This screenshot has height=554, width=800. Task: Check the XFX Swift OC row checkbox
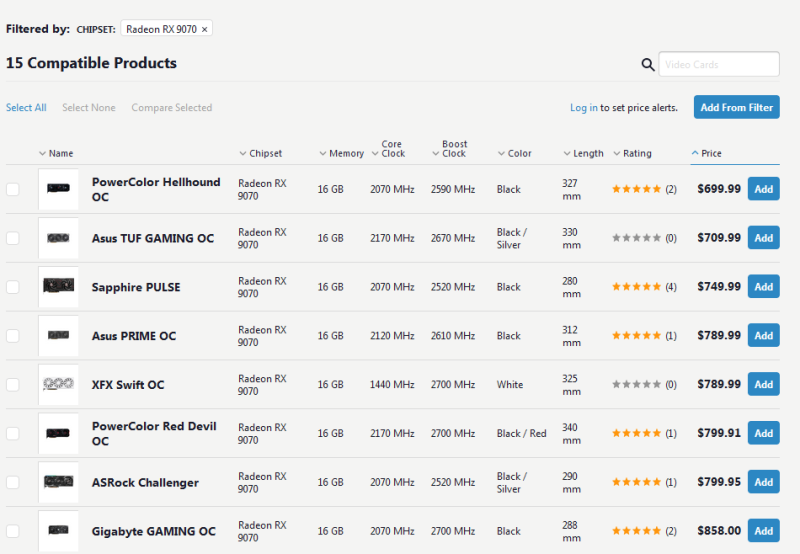click(13, 385)
